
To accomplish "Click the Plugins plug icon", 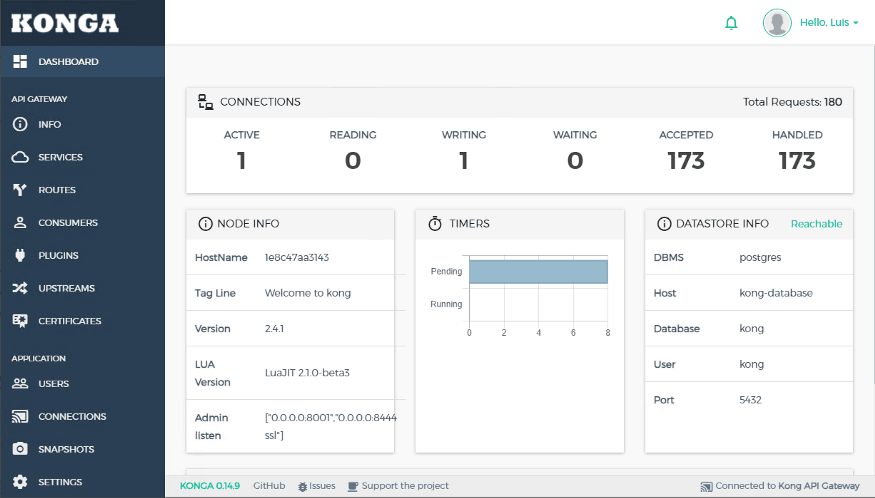I will 20,255.
